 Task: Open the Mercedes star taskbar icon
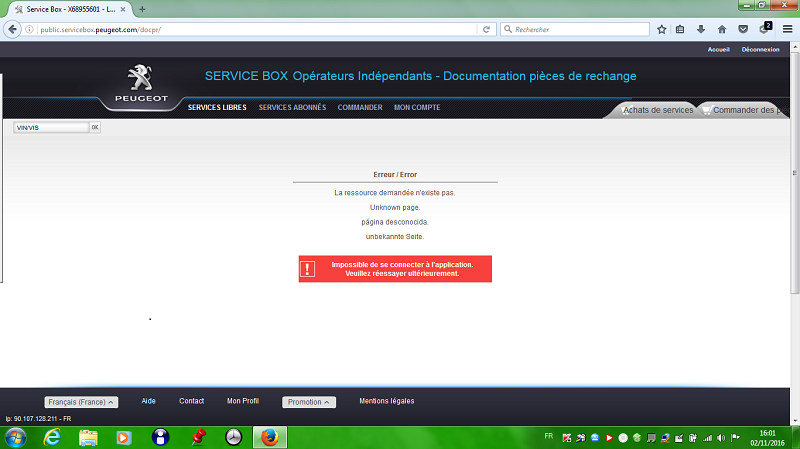pos(233,438)
